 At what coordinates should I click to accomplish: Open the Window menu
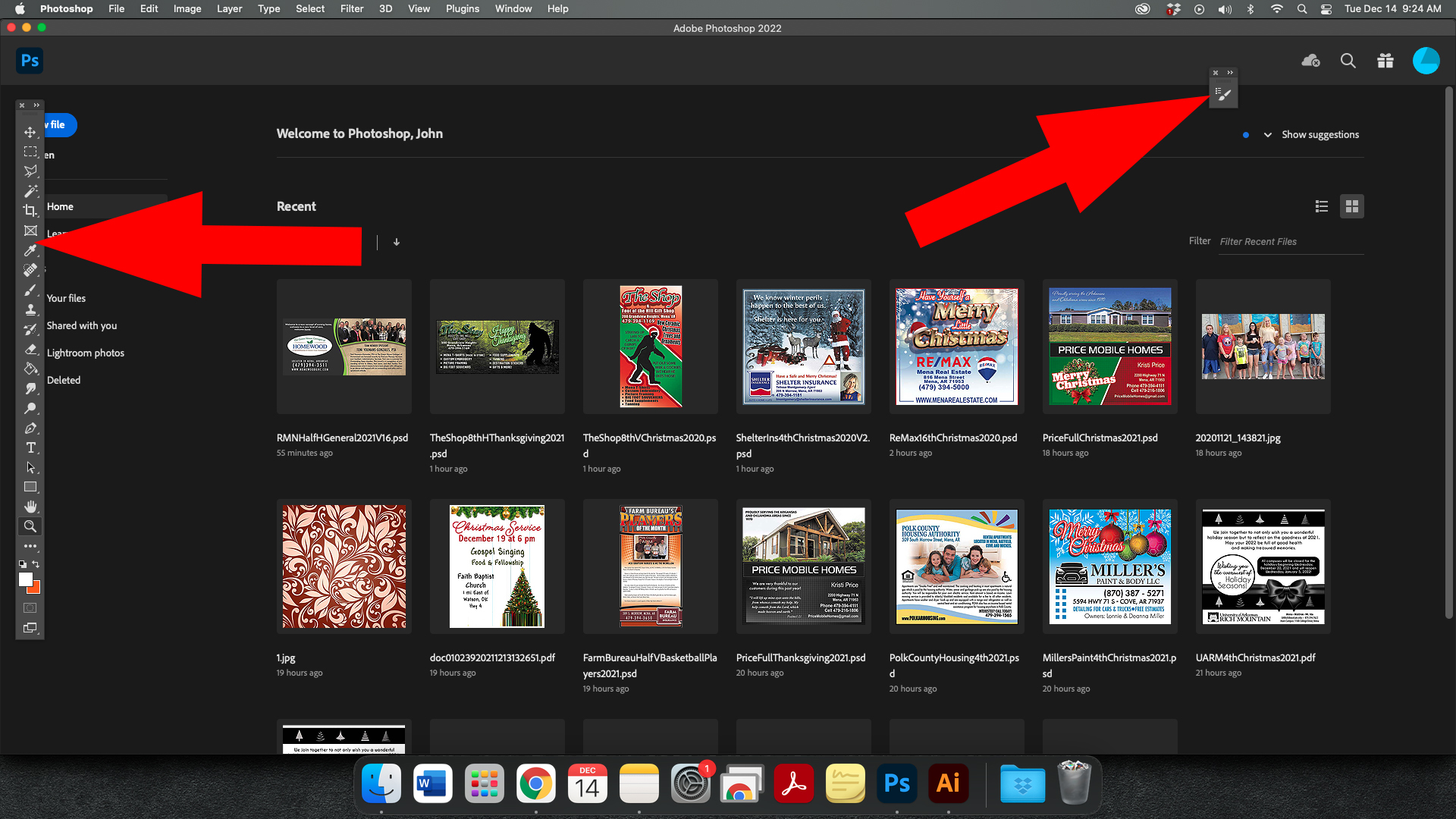click(x=513, y=8)
